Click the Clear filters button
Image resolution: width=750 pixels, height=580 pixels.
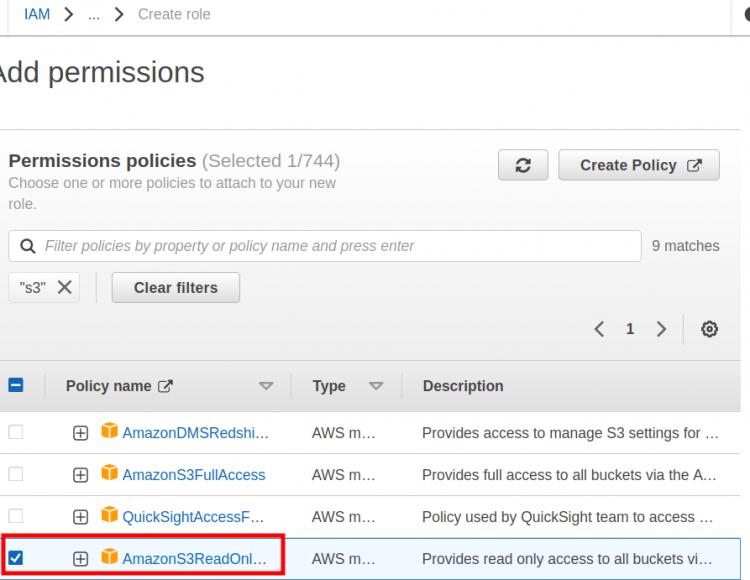coord(175,287)
